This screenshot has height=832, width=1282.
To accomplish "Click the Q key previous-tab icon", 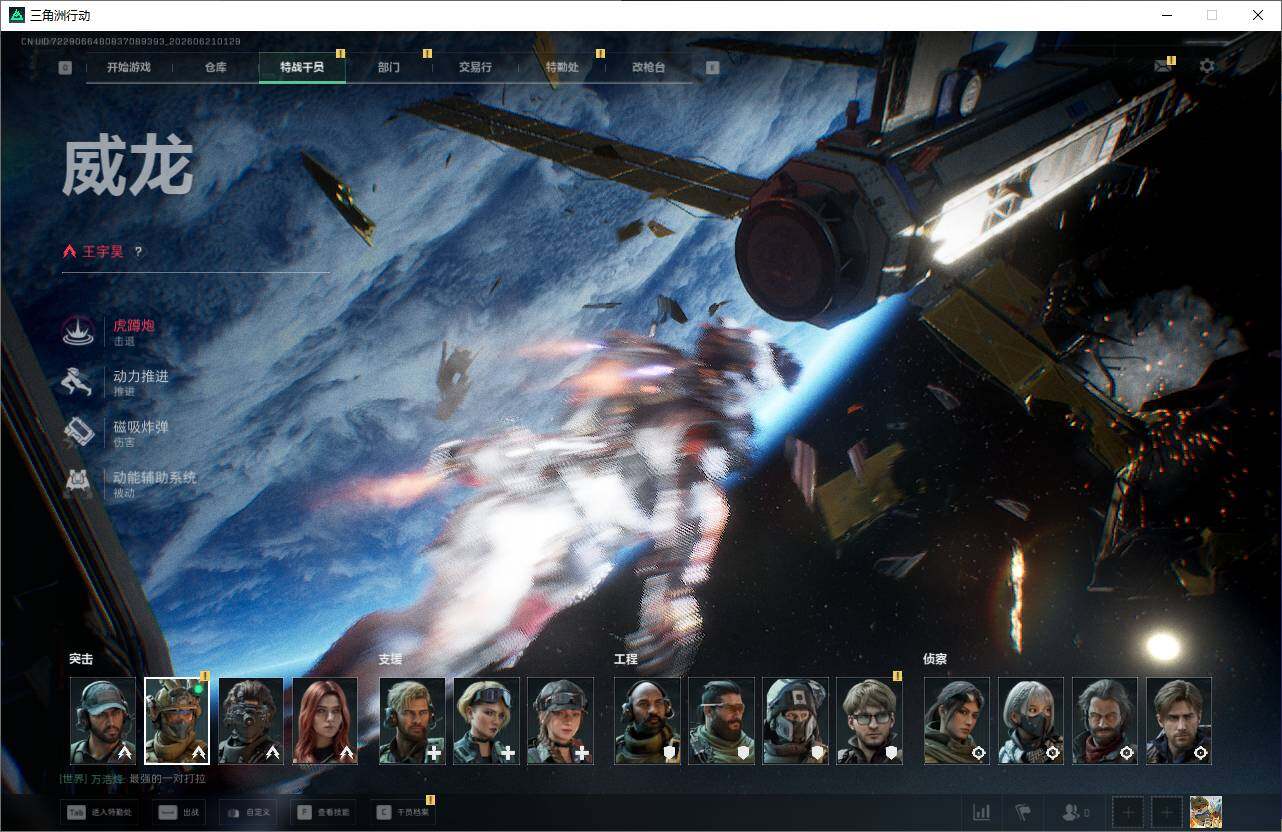I will 65,68.
